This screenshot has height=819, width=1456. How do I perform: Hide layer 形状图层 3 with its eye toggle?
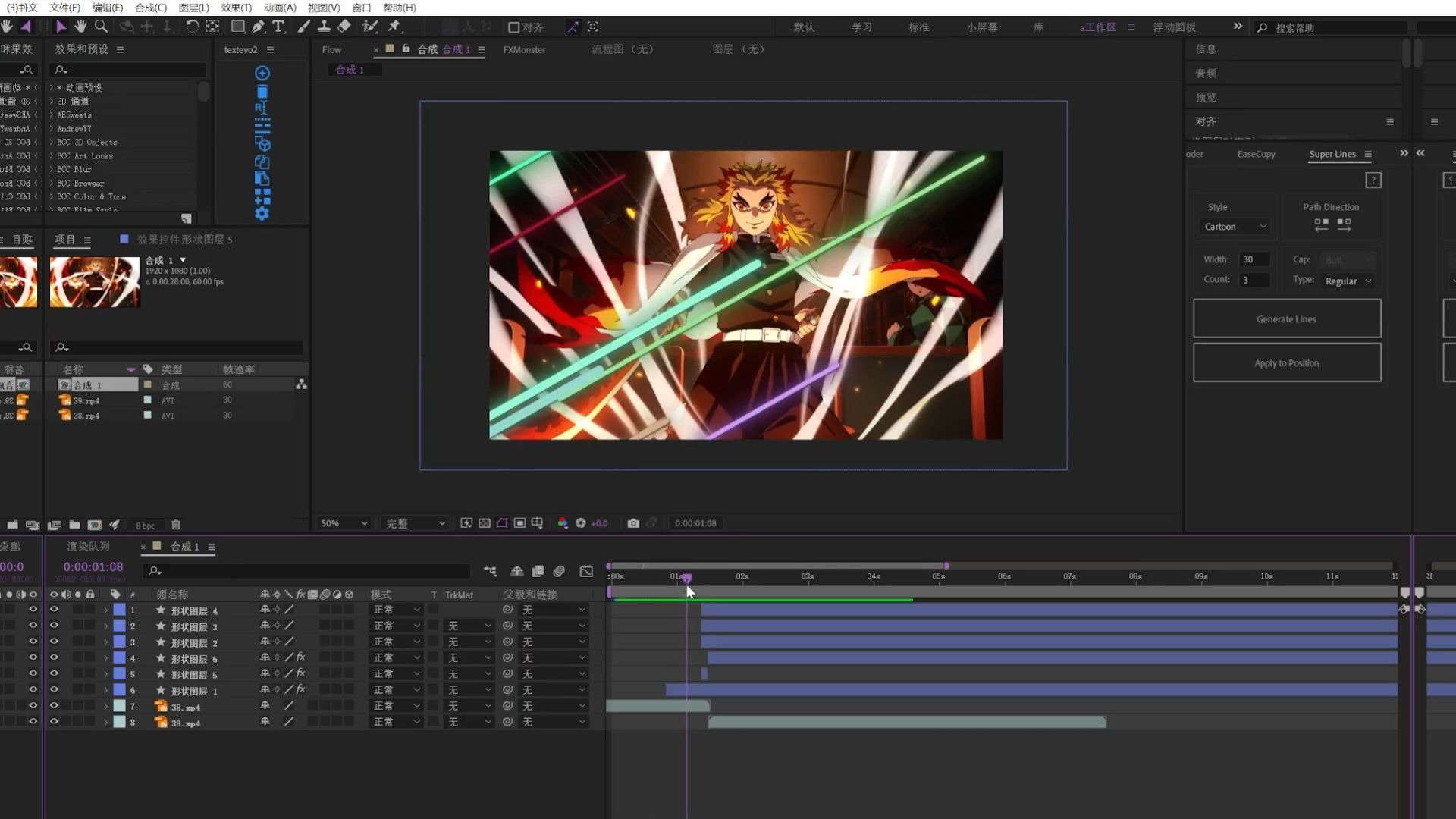pyautogui.click(x=54, y=626)
